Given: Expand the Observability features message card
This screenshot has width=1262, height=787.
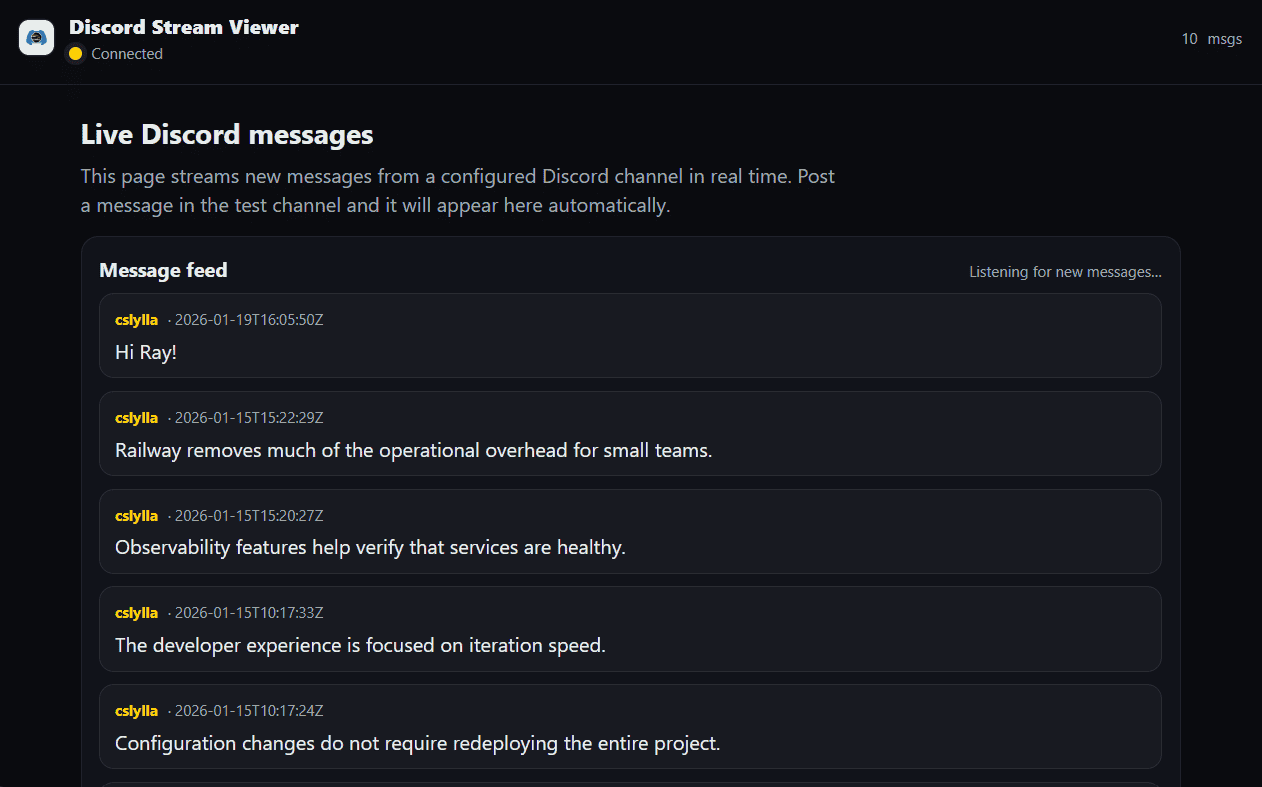Looking at the screenshot, I should pyautogui.click(x=630, y=531).
